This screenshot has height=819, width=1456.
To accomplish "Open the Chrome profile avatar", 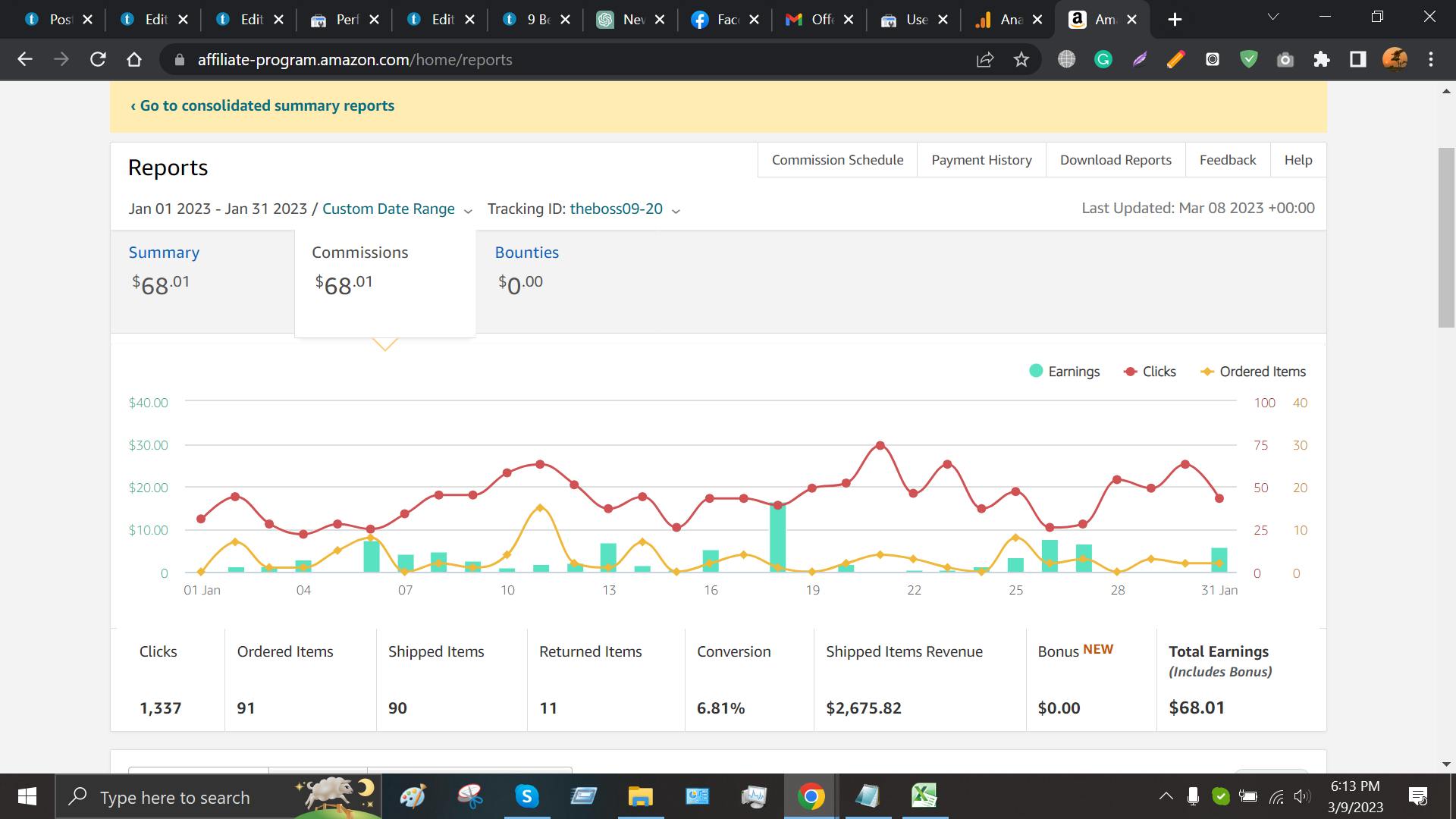I will (x=1395, y=59).
